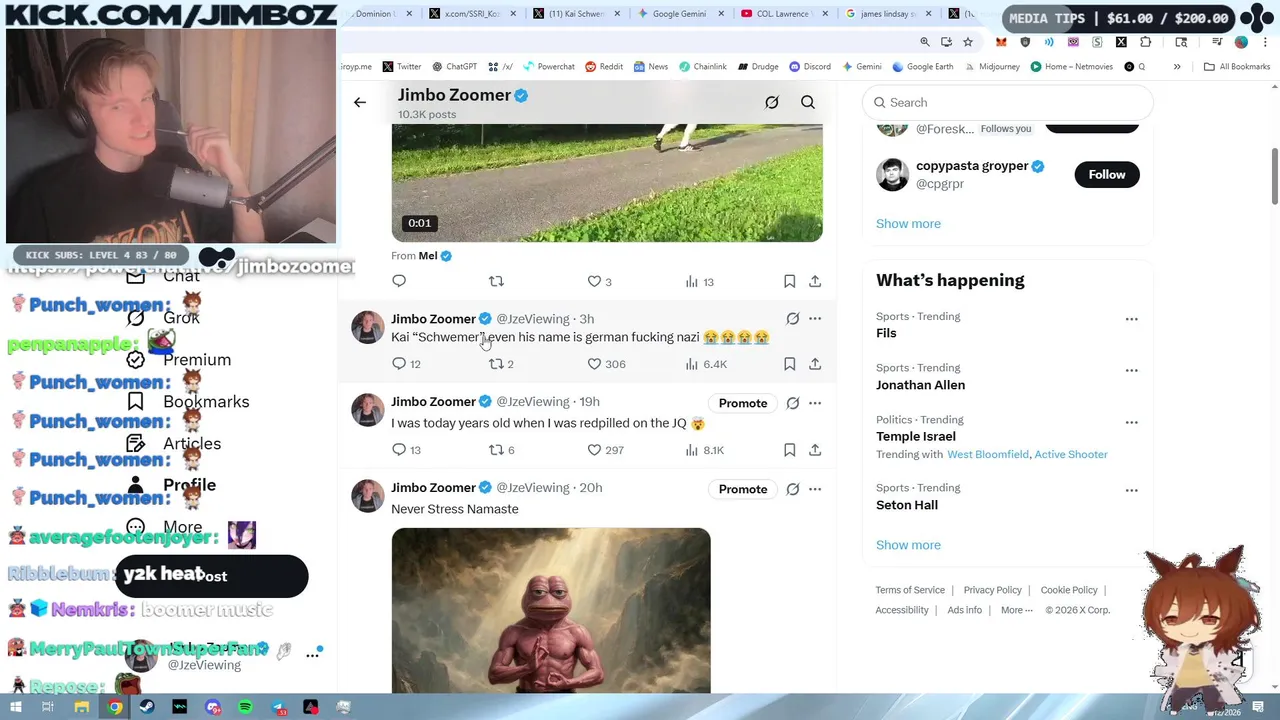Open replies on the Kai Schwemer post
1280x720 pixels.
point(406,364)
